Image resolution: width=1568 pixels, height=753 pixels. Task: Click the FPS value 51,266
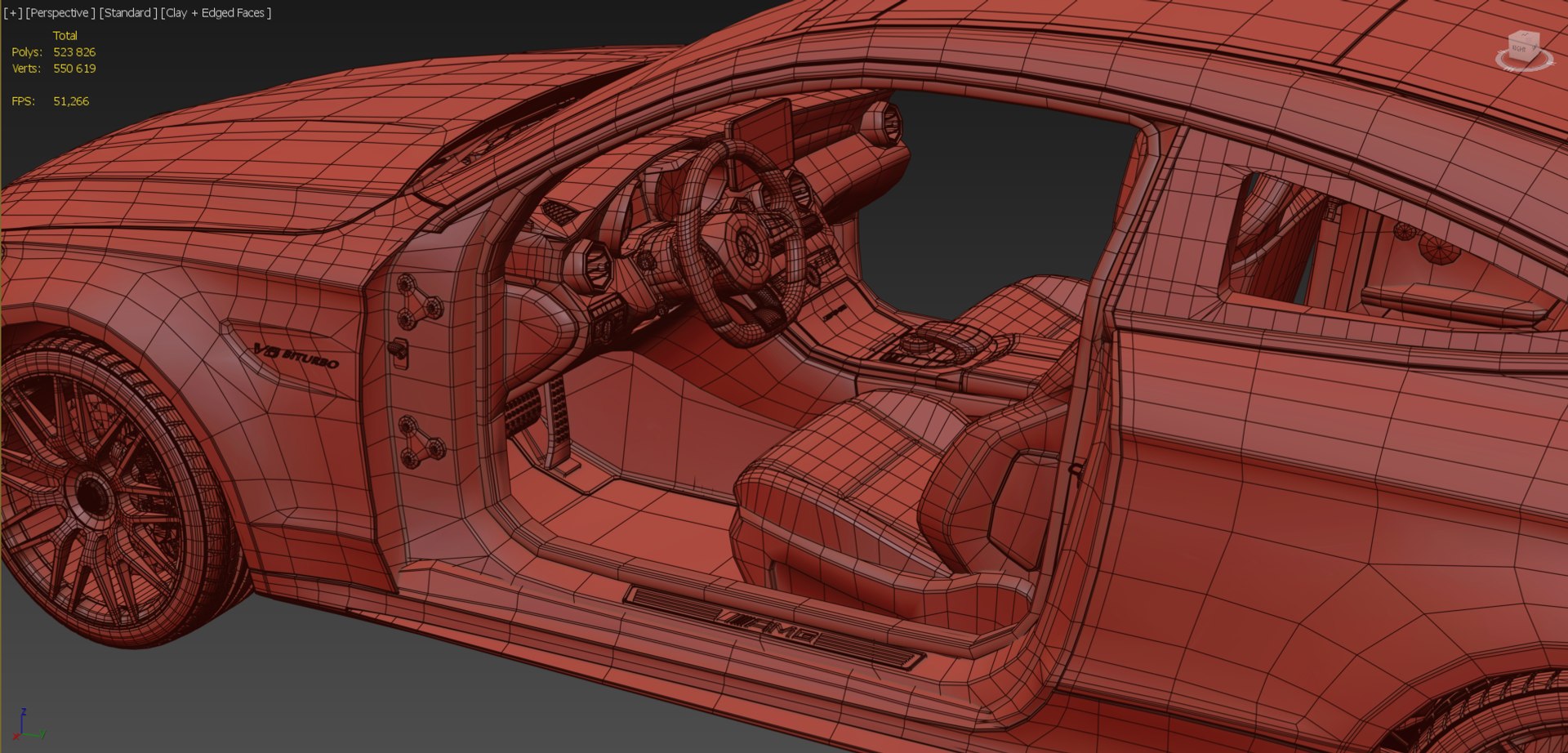pyautogui.click(x=71, y=101)
